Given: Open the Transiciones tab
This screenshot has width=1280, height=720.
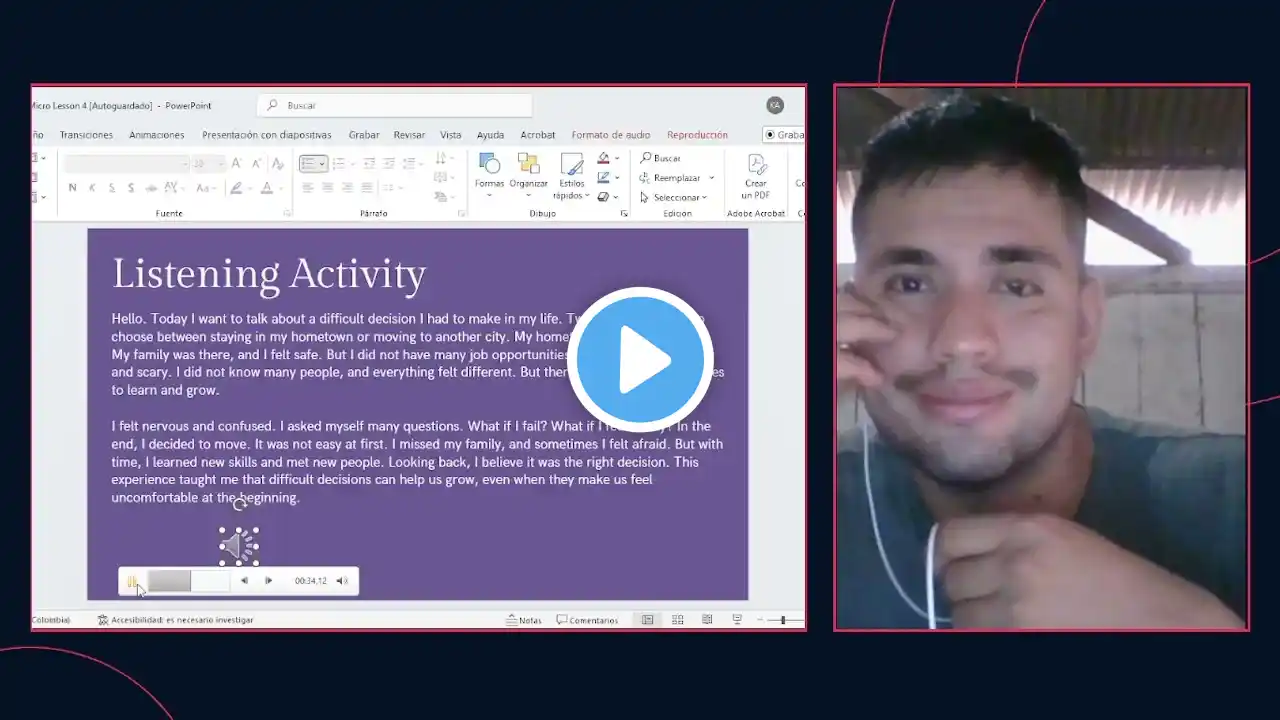Looking at the screenshot, I should [86, 135].
